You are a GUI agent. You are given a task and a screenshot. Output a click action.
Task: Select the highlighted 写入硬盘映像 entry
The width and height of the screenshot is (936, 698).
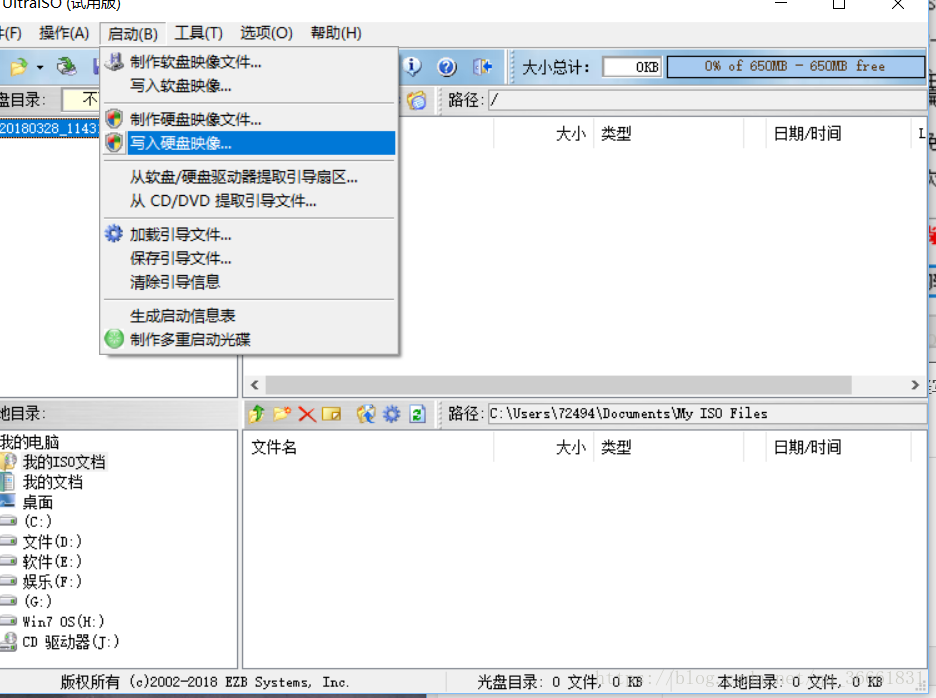(x=250, y=143)
